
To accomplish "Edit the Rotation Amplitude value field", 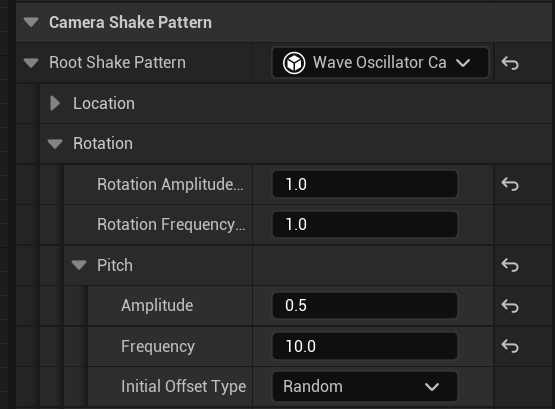I will (365, 184).
